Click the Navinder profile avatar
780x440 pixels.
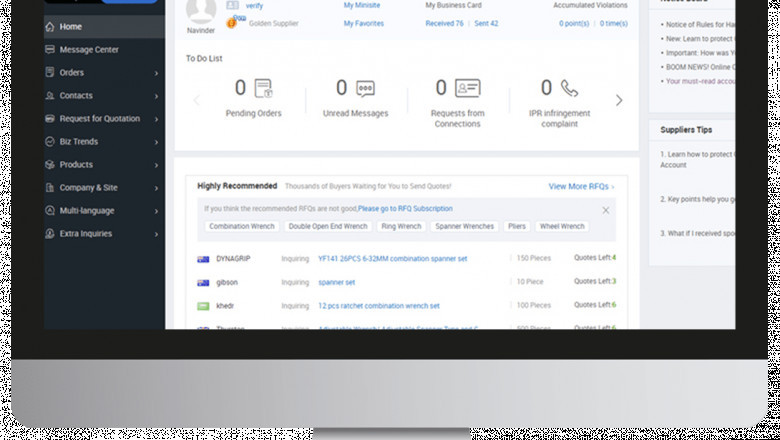201,11
